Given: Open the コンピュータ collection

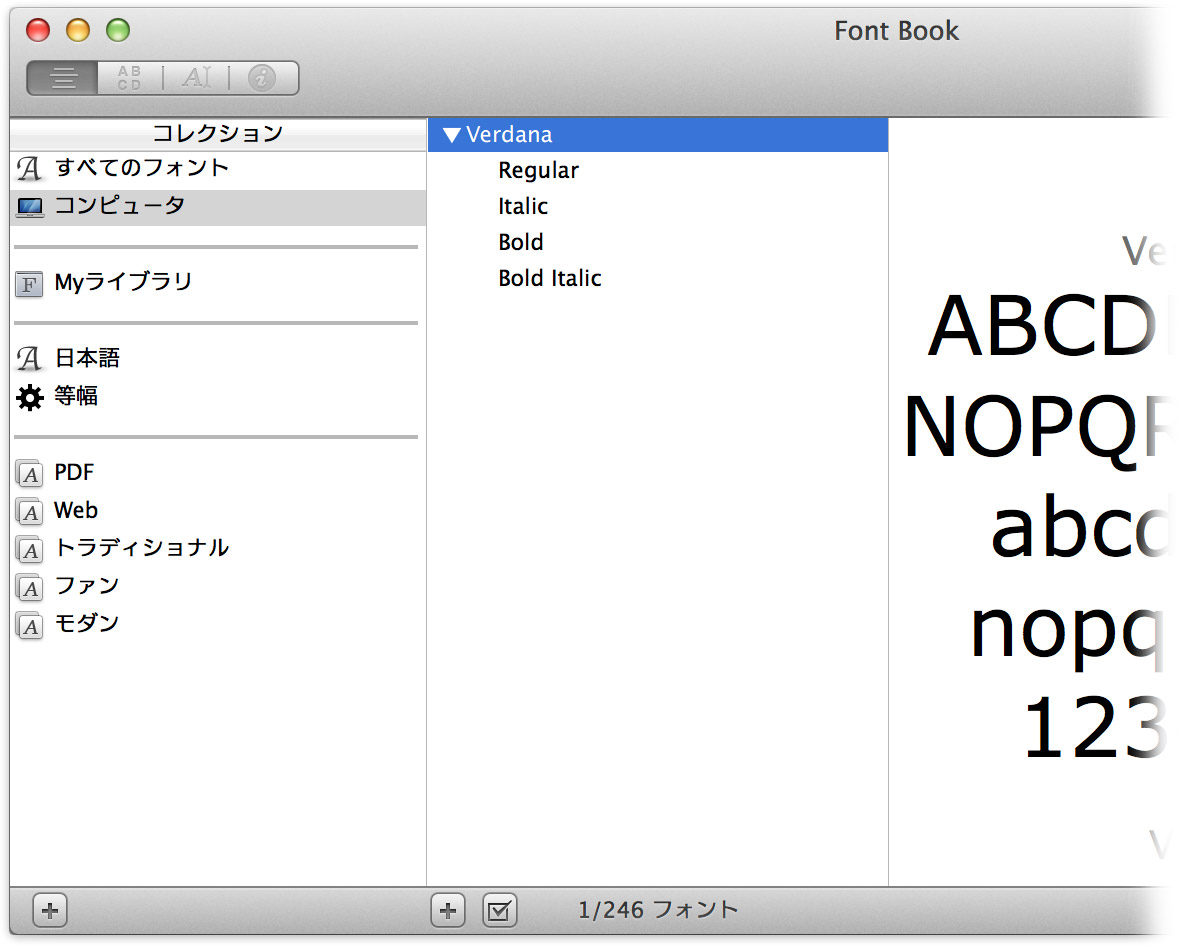Looking at the screenshot, I should point(218,208).
